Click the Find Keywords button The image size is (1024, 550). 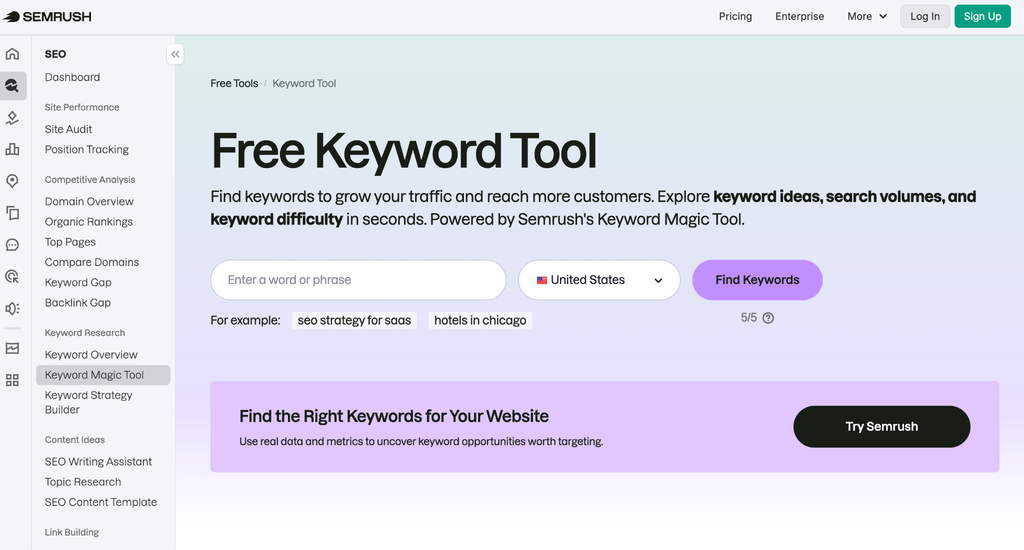757,280
